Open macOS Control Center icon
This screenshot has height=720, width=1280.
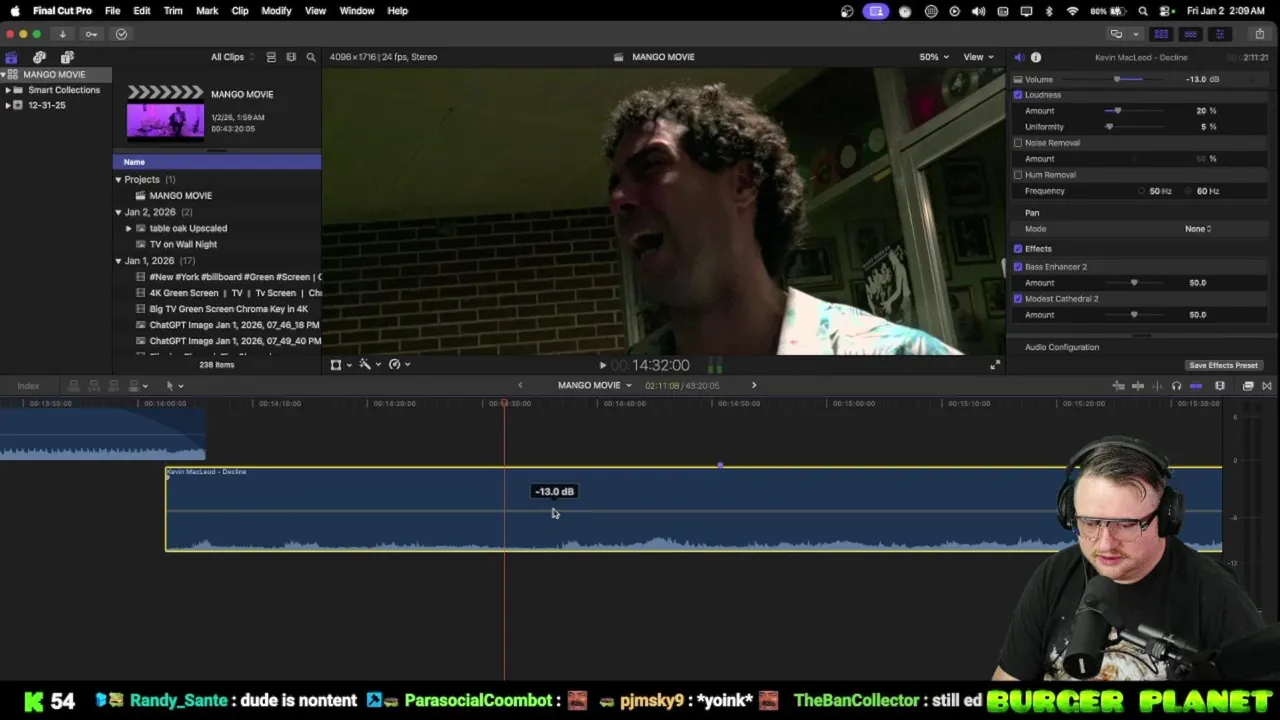(1167, 11)
